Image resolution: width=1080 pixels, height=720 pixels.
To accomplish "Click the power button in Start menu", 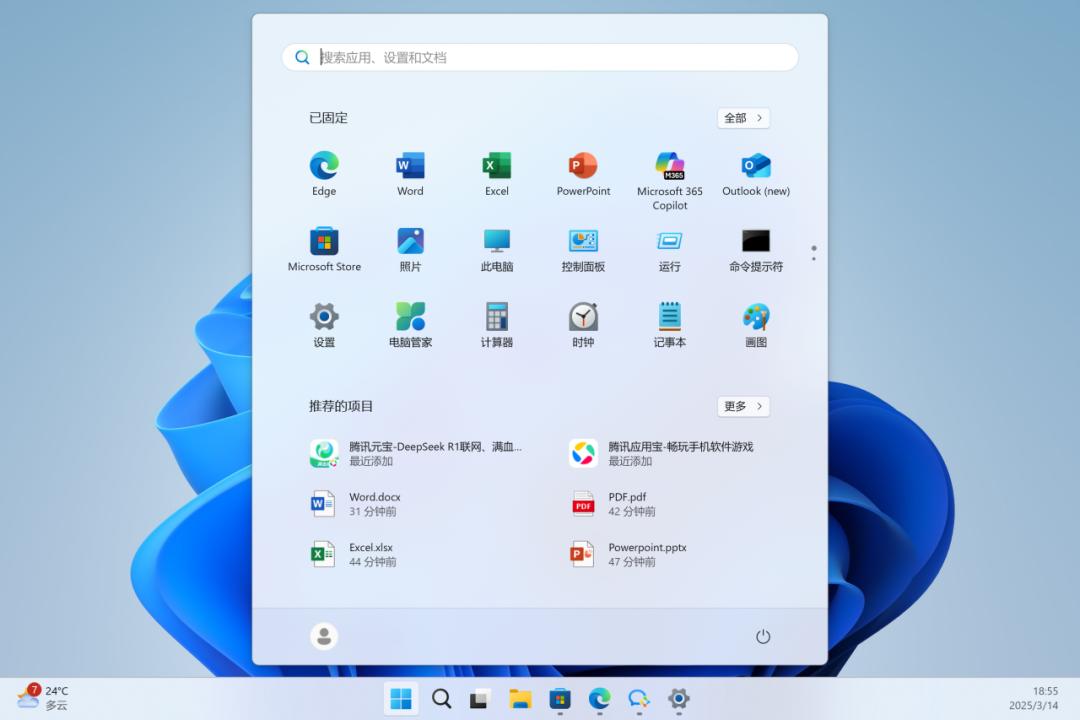I will pyautogui.click(x=763, y=636).
